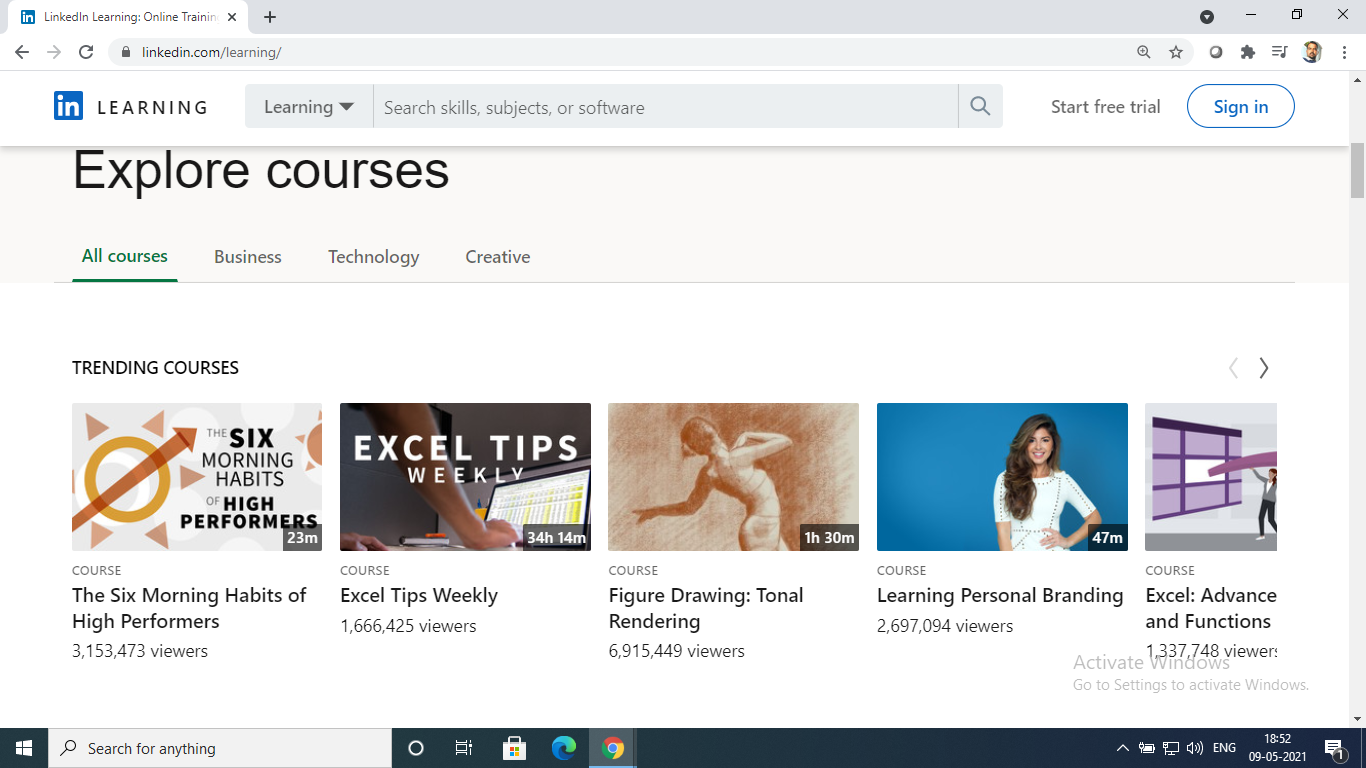
Task: Click the Learning Personal Branding thumbnail
Action: (x=1002, y=477)
